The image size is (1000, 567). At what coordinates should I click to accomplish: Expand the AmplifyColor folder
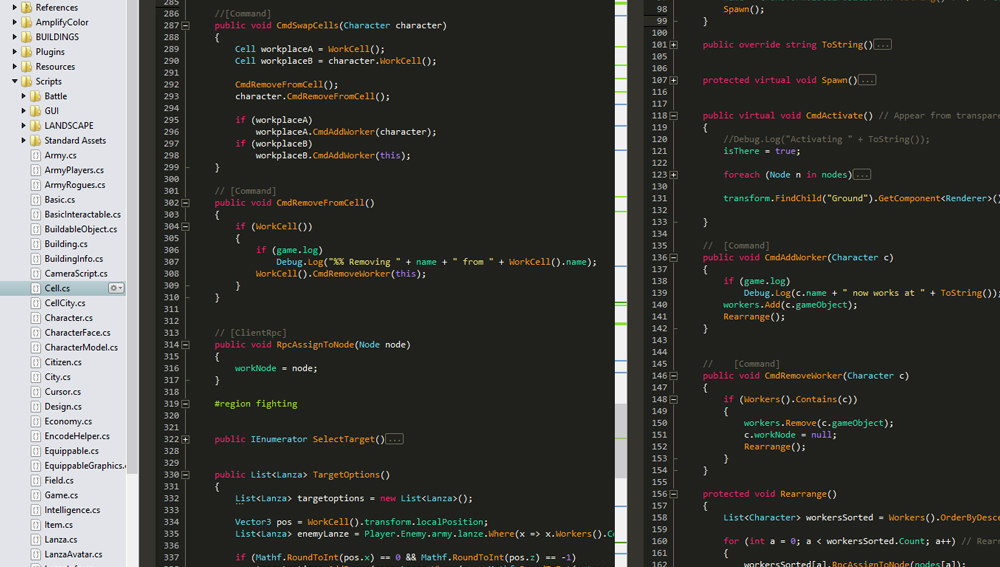pos(15,22)
